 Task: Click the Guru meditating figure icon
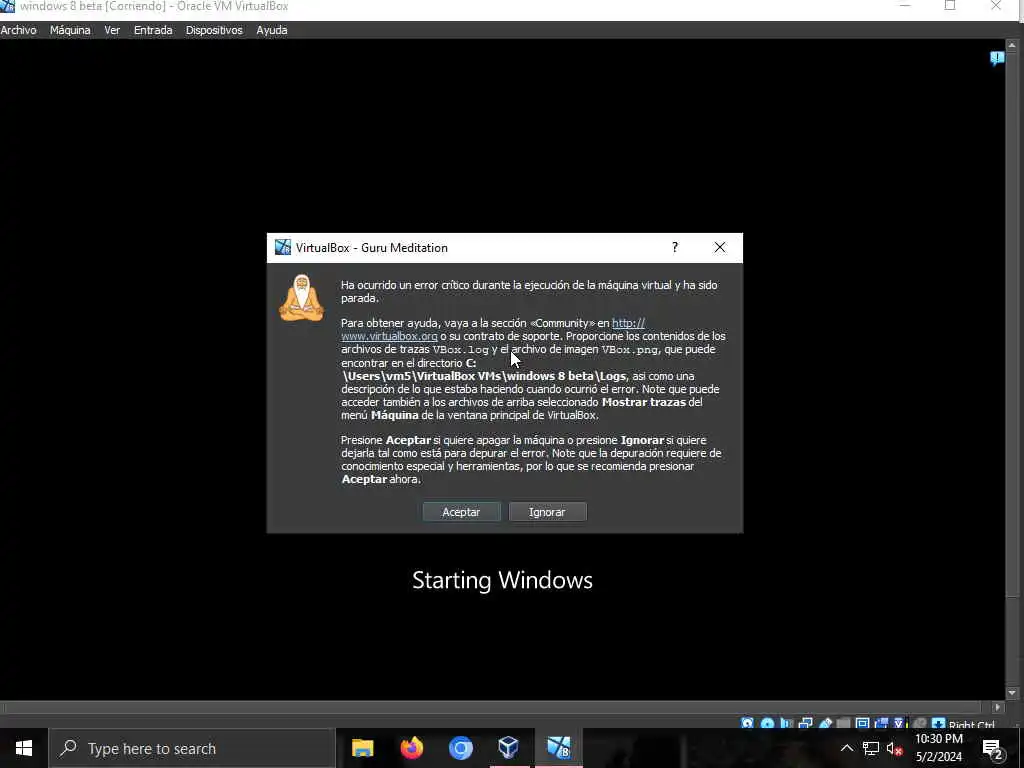301,298
